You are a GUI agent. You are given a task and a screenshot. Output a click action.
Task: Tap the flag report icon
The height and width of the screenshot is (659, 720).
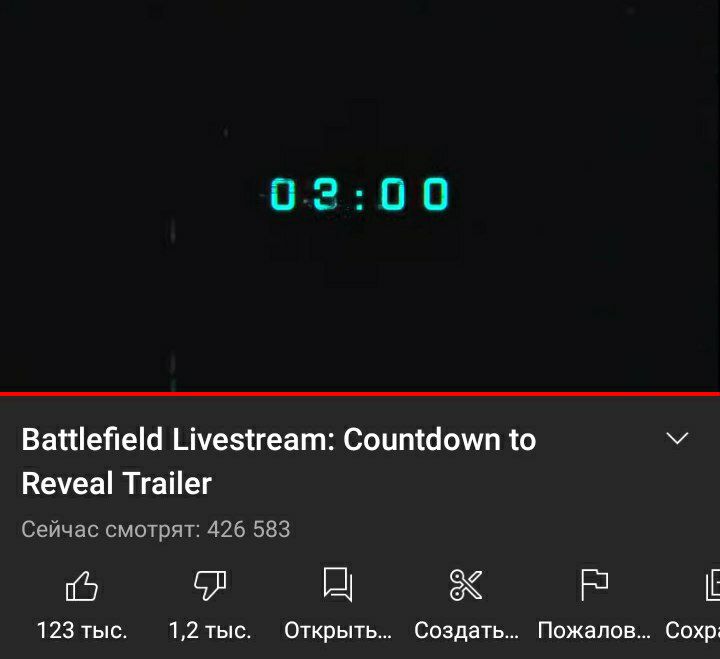tap(594, 585)
